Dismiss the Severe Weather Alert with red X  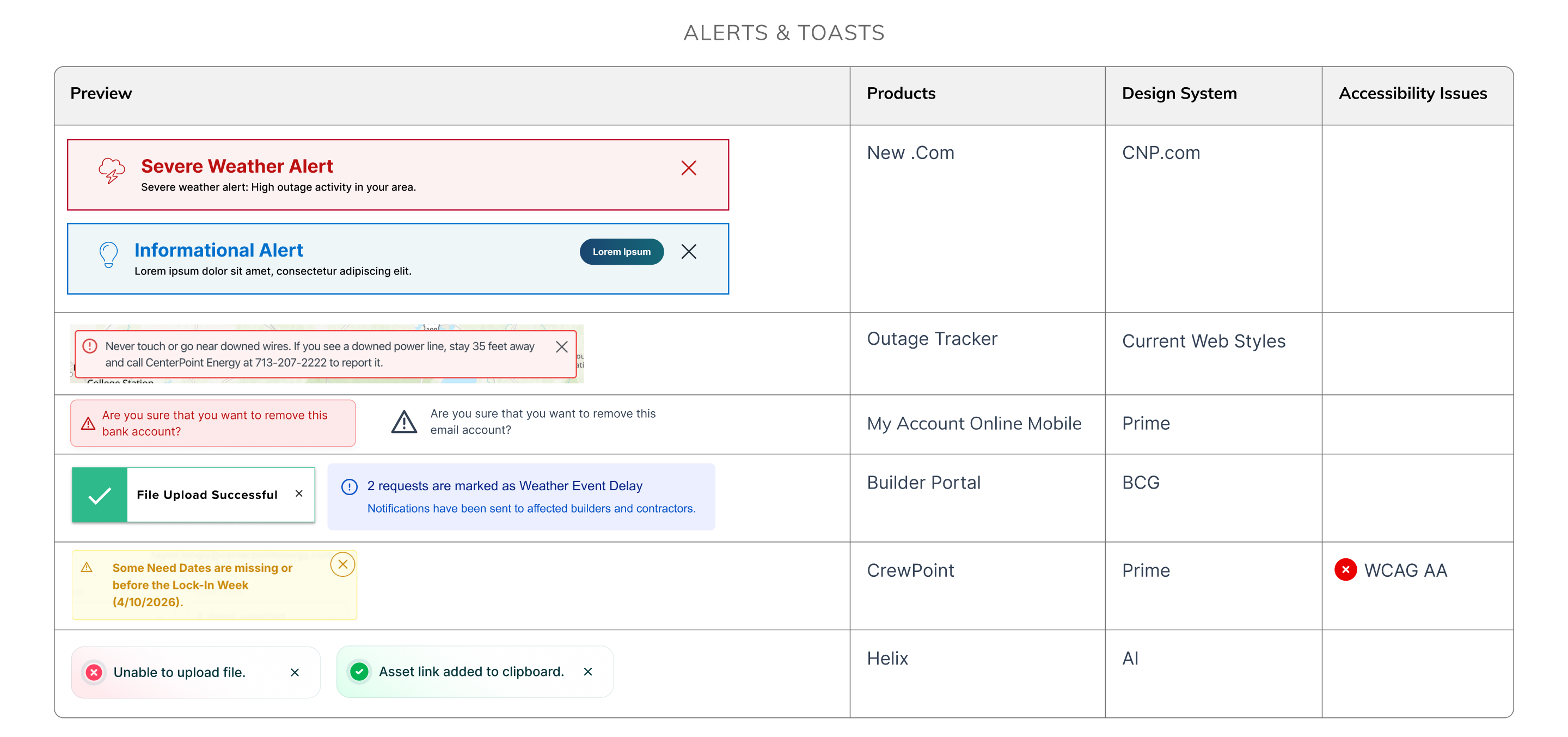(688, 168)
